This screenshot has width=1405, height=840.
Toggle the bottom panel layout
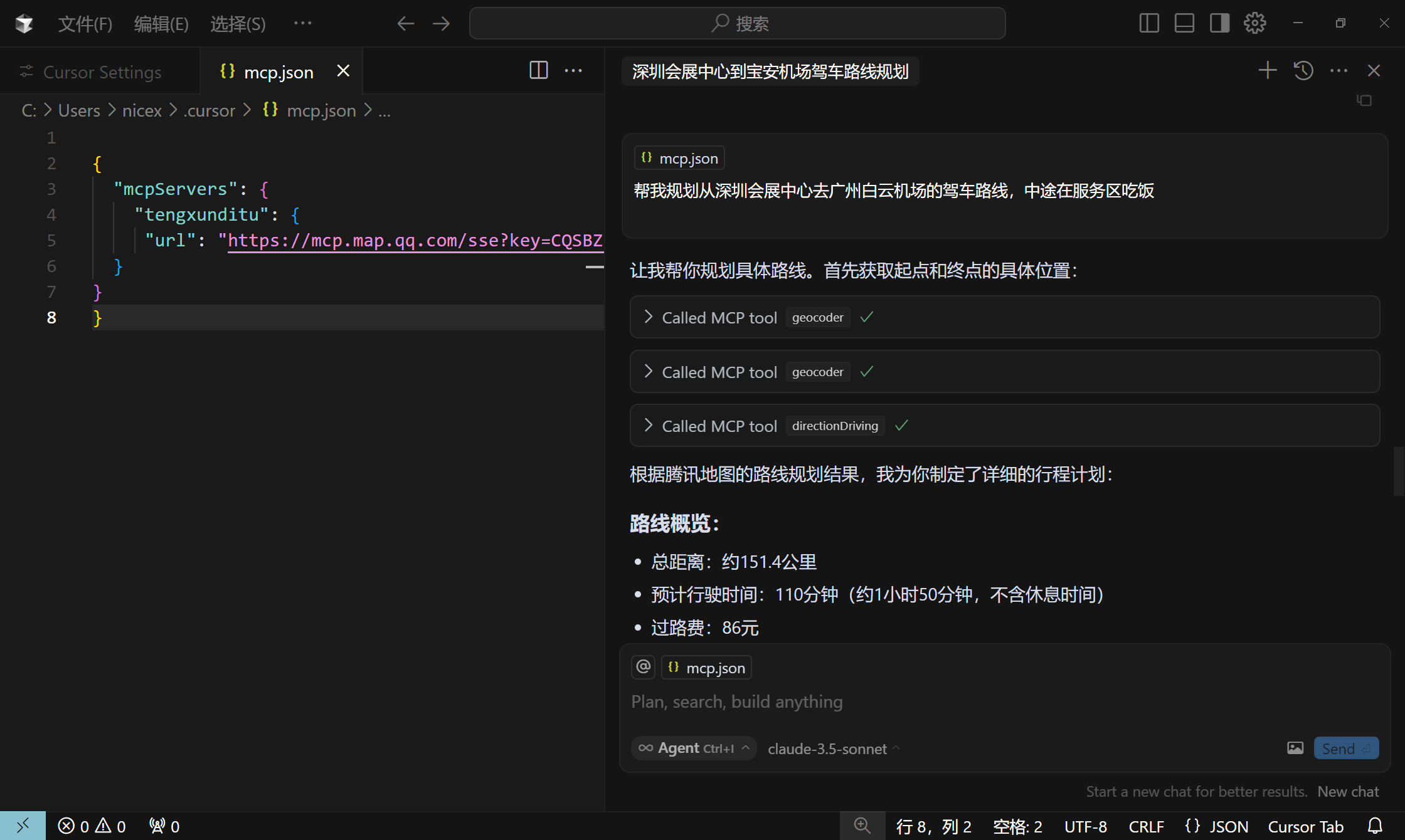pyautogui.click(x=1184, y=23)
